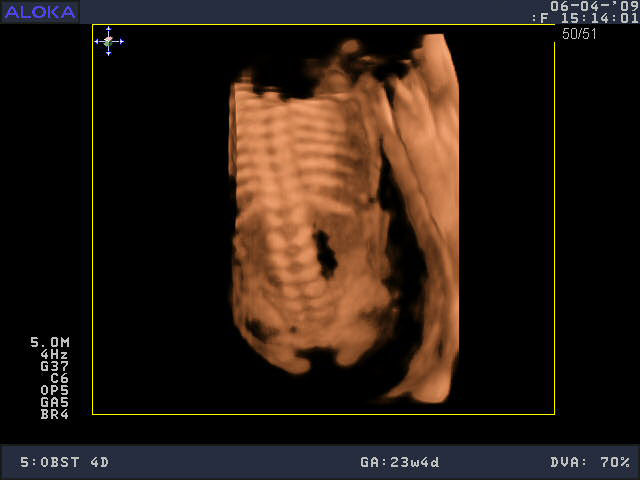Viewport: 640px width, 480px height.
Task: Click the GA:23w4d gestational age
Action: [x=400, y=462]
